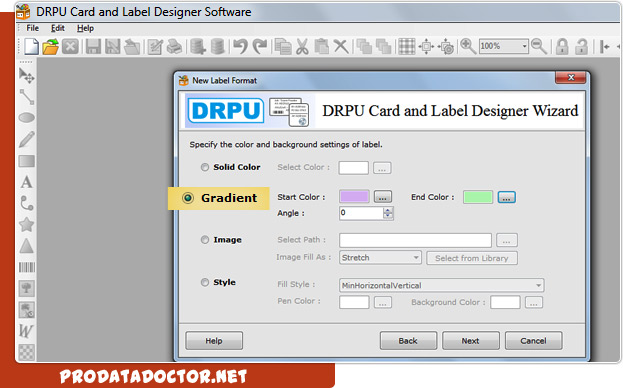Click the copy icon in toolbar
The image size is (623, 388).
pos(283,46)
